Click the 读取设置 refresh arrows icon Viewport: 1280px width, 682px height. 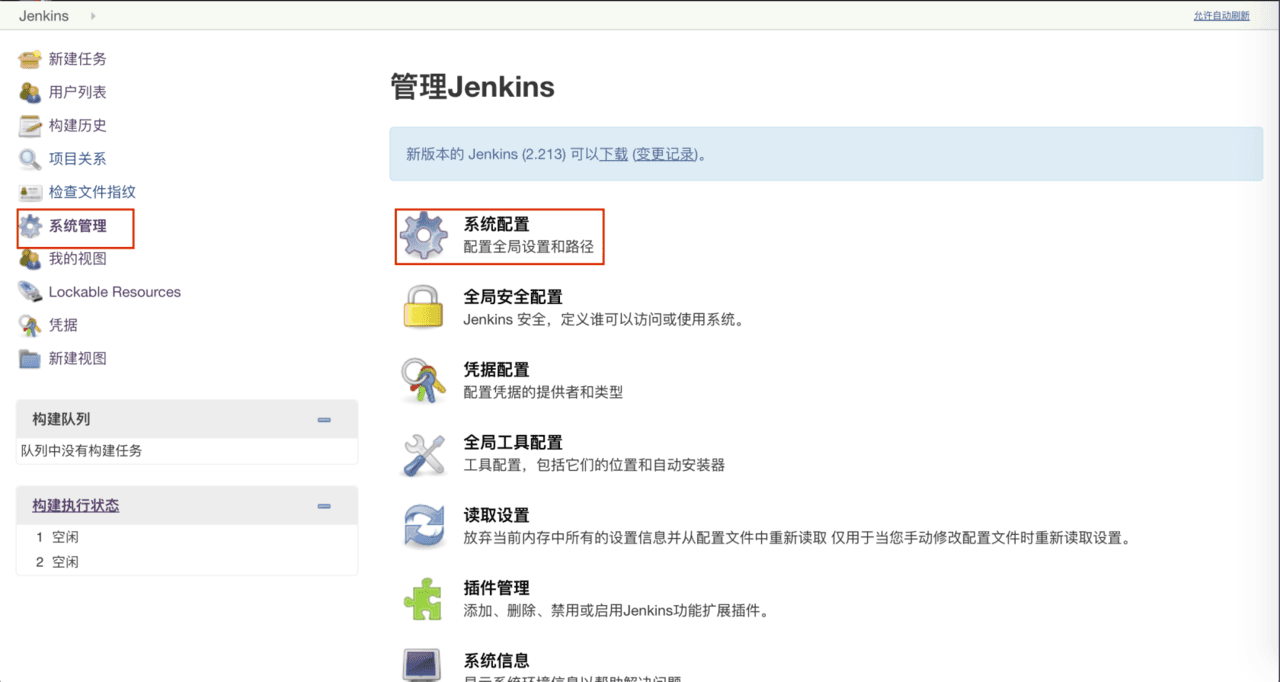coord(424,526)
